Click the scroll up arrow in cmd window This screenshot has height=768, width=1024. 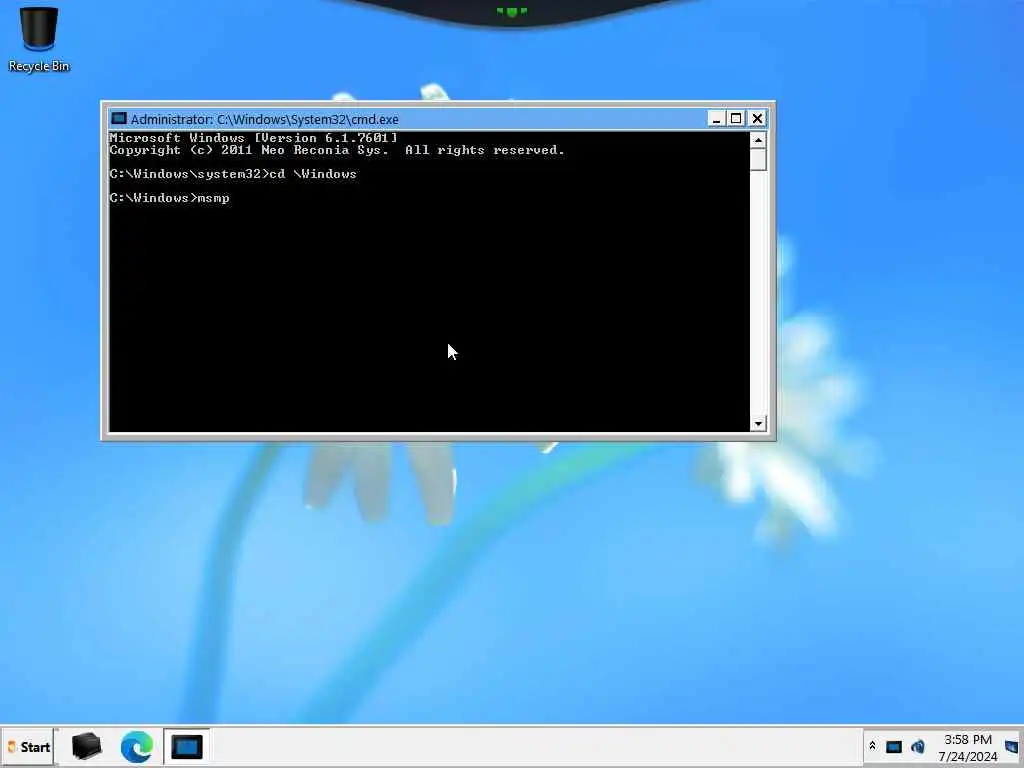click(758, 140)
